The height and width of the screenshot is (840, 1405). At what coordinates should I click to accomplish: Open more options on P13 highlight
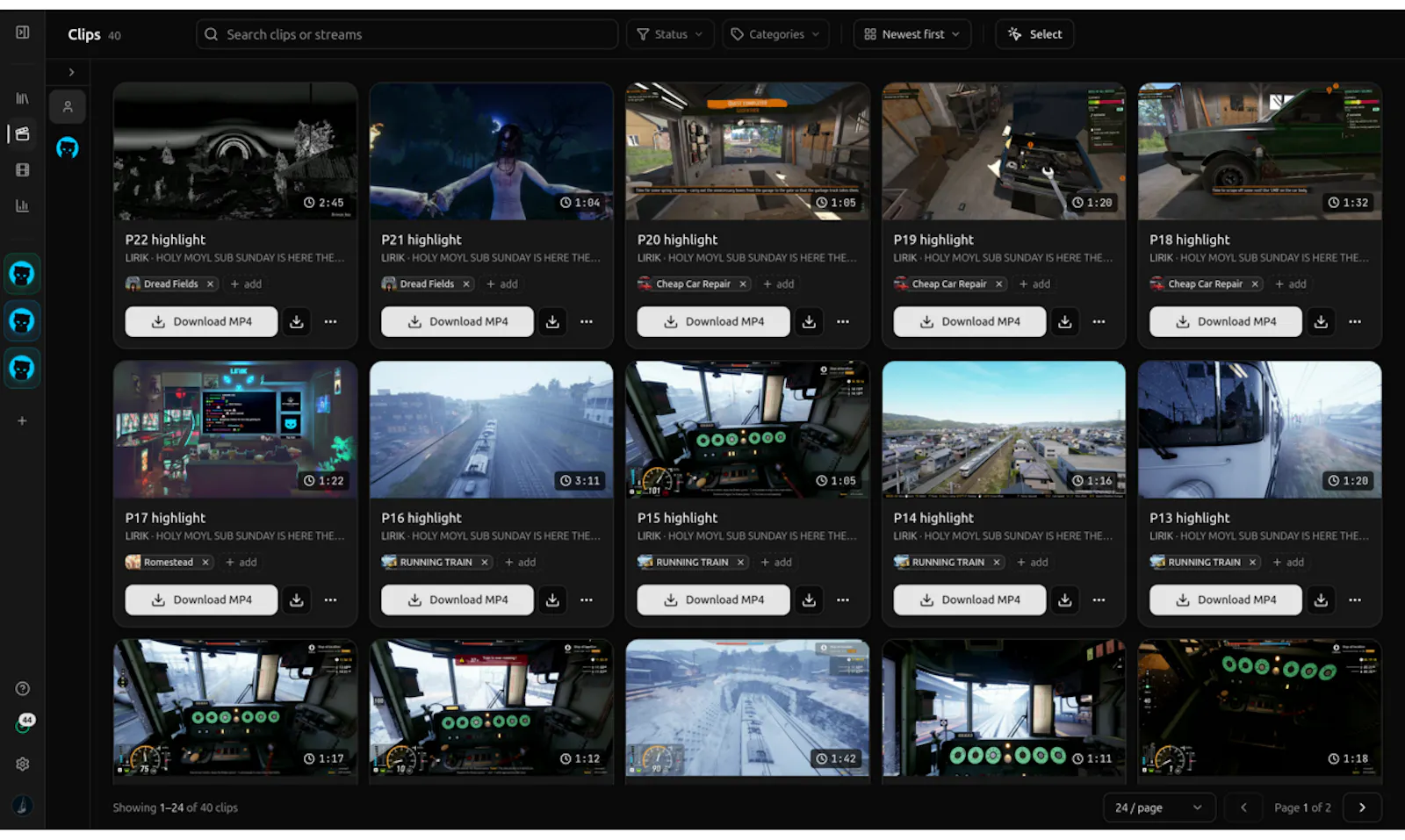(1355, 600)
